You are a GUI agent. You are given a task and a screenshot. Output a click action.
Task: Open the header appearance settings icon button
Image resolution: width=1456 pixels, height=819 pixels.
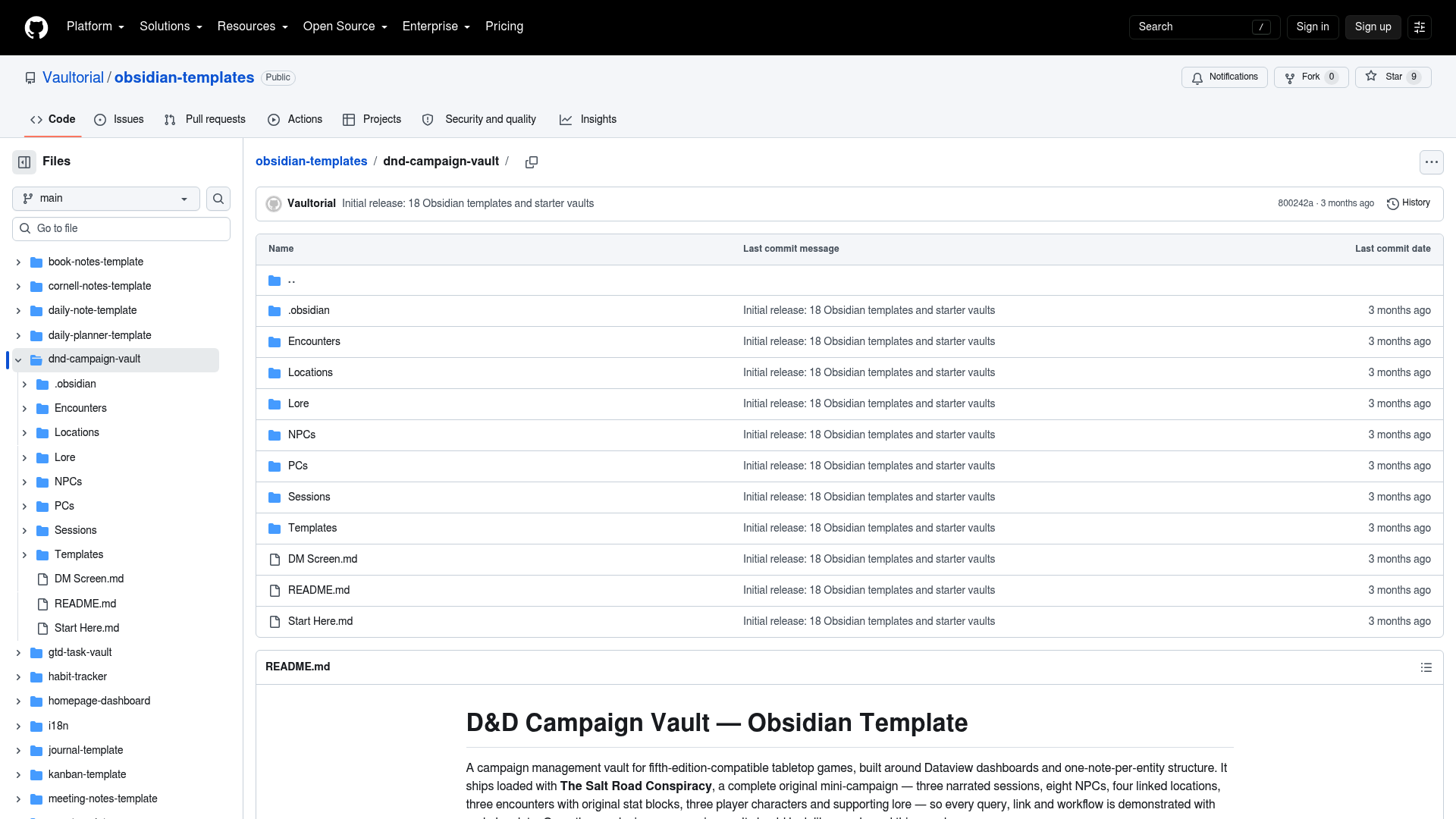coord(1420,27)
